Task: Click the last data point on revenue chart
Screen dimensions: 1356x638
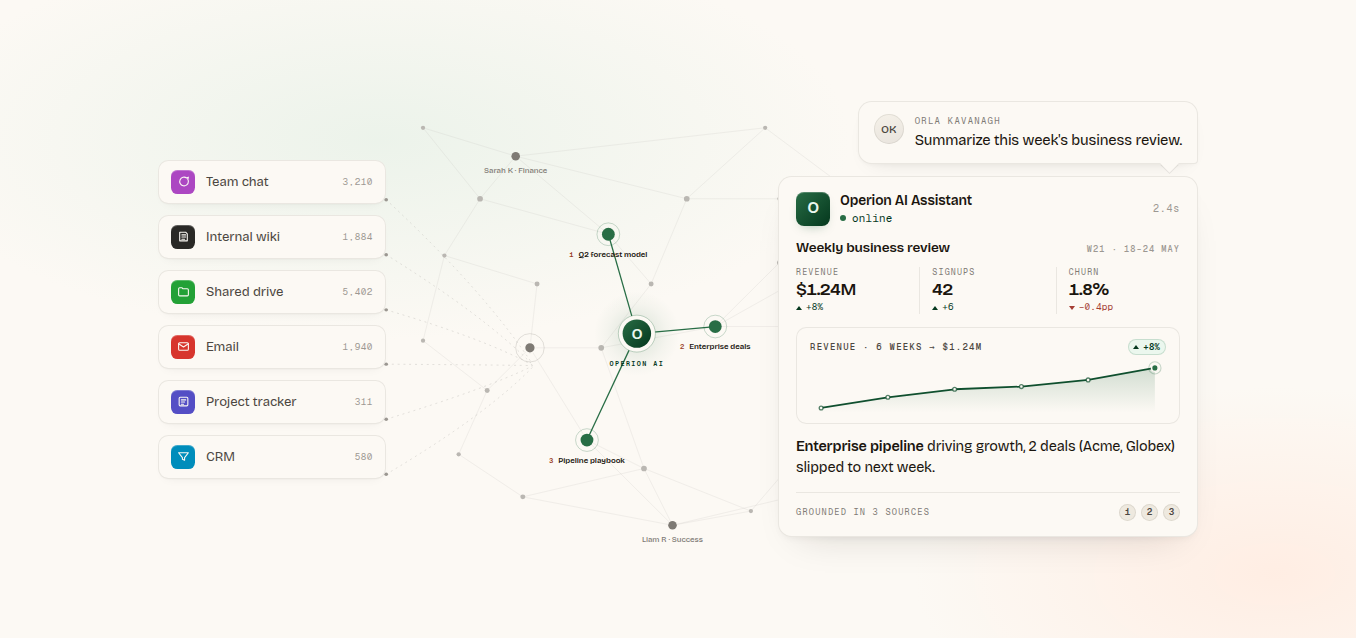Action: click(1155, 368)
